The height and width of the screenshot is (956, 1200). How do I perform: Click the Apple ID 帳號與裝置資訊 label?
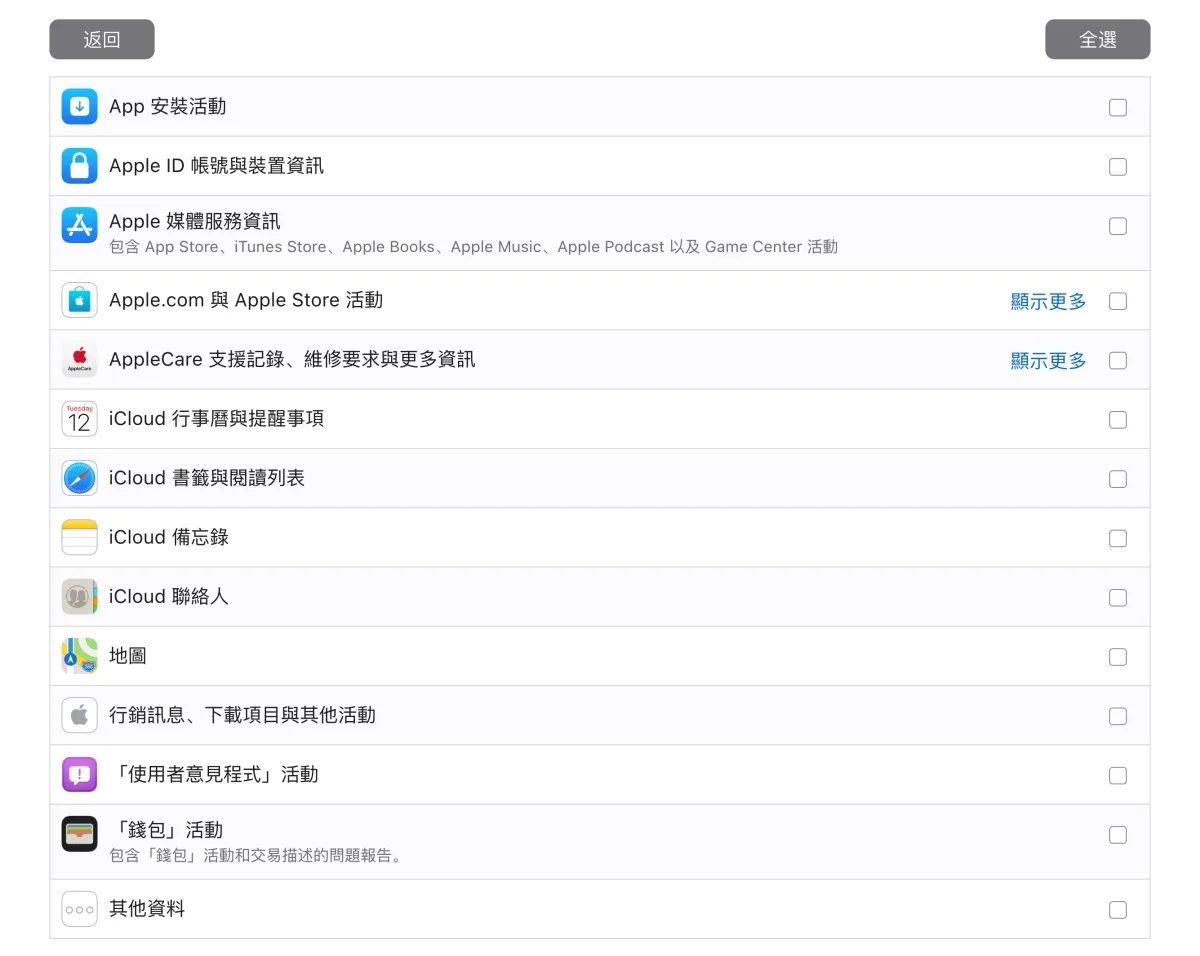click(216, 166)
